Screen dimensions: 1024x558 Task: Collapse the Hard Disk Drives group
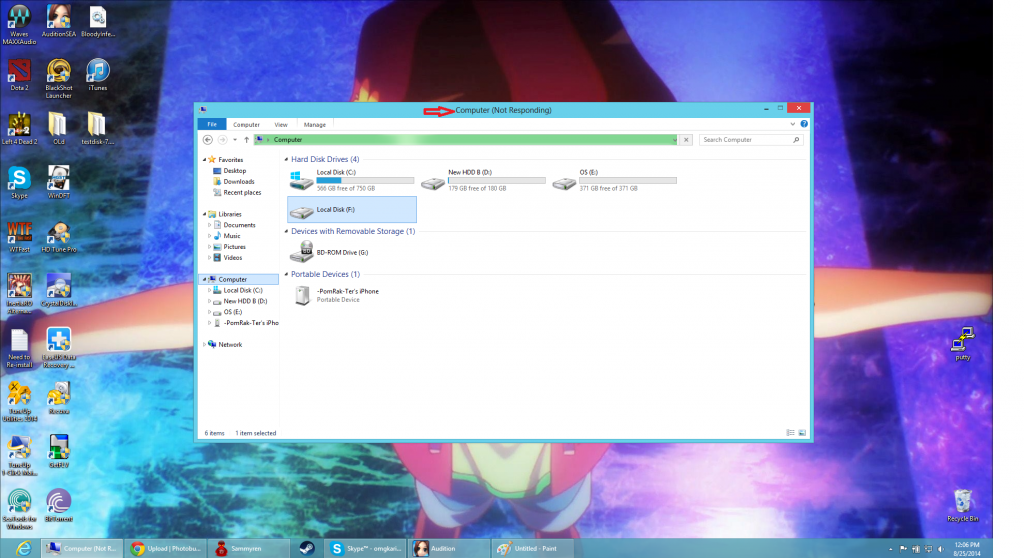[x=286, y=159]
